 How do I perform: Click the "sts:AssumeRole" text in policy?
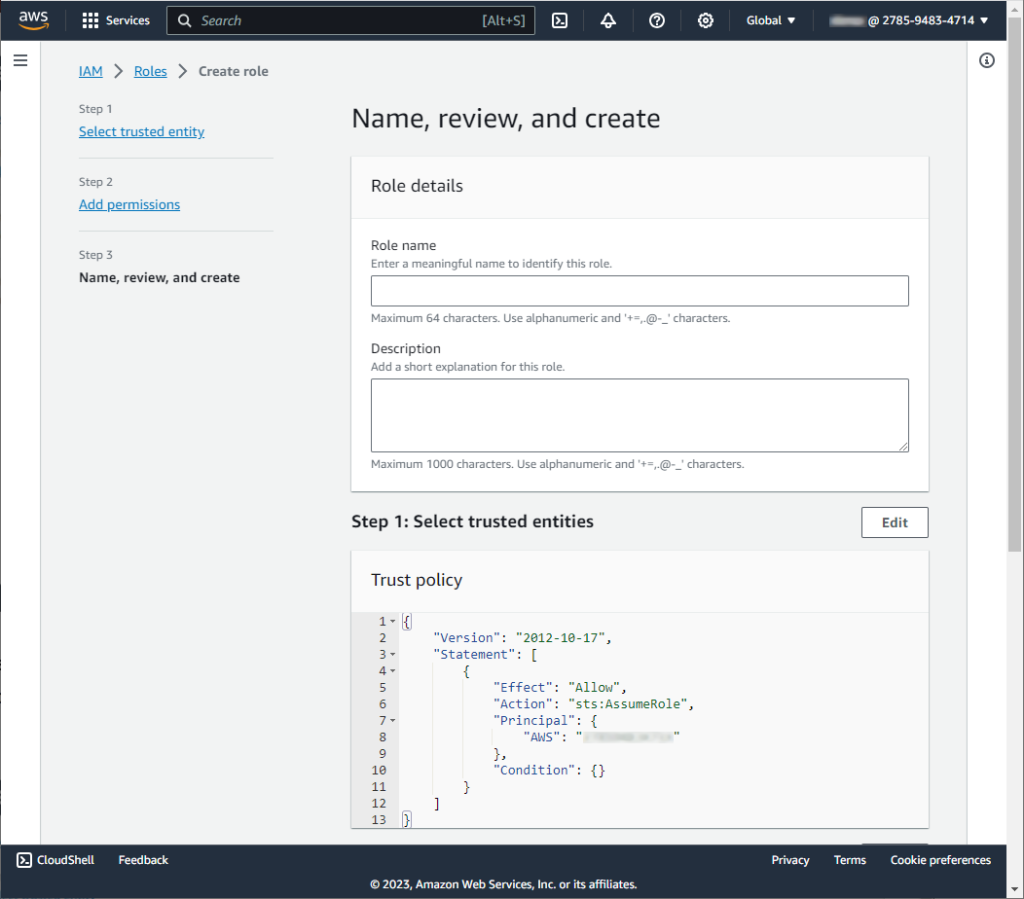pos(628,704)
